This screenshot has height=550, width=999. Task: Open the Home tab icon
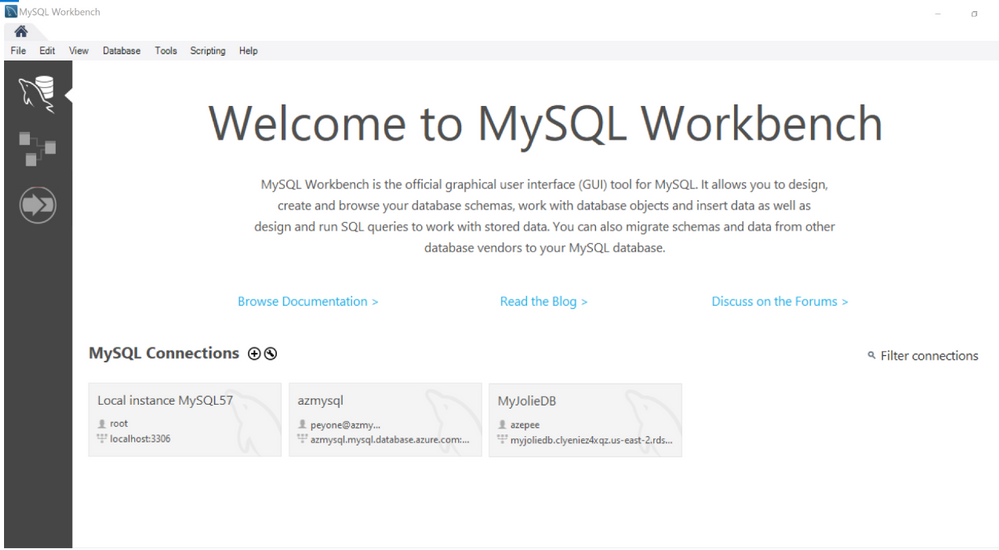click(x=21, y=31)
